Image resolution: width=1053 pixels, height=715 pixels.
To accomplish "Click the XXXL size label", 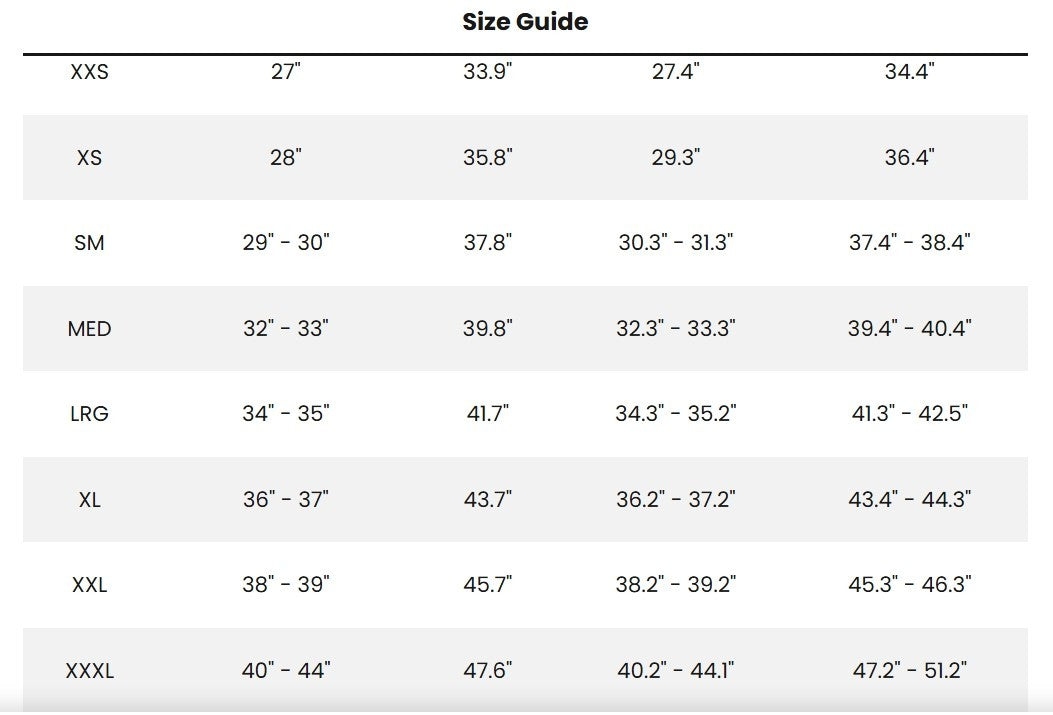I will coord(89,671).
